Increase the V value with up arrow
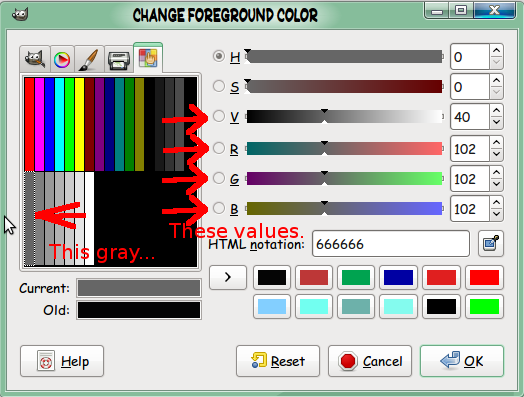This screenshot has height=397, width=524. [x=496, y=111]
